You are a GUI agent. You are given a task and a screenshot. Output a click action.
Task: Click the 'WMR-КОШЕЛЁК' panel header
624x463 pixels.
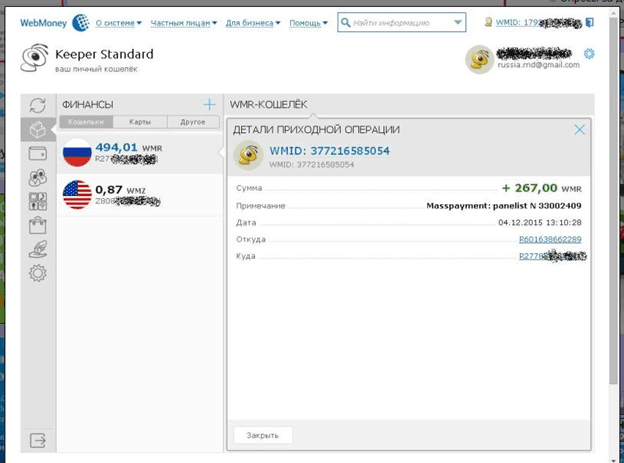pyautogui.click(x=268, y=105)
